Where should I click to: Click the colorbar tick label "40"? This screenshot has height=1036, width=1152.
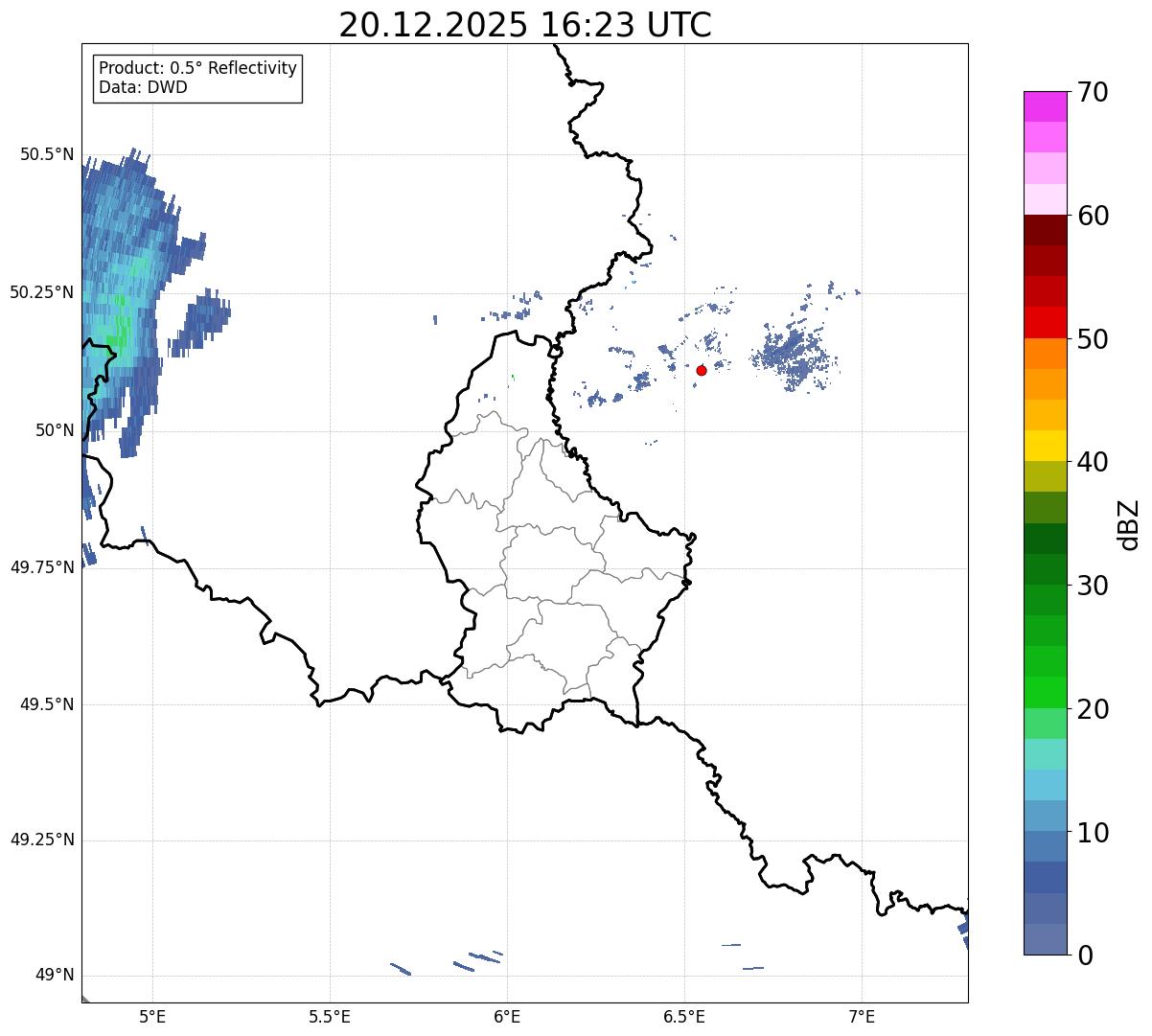click(x=1093, y=462)
